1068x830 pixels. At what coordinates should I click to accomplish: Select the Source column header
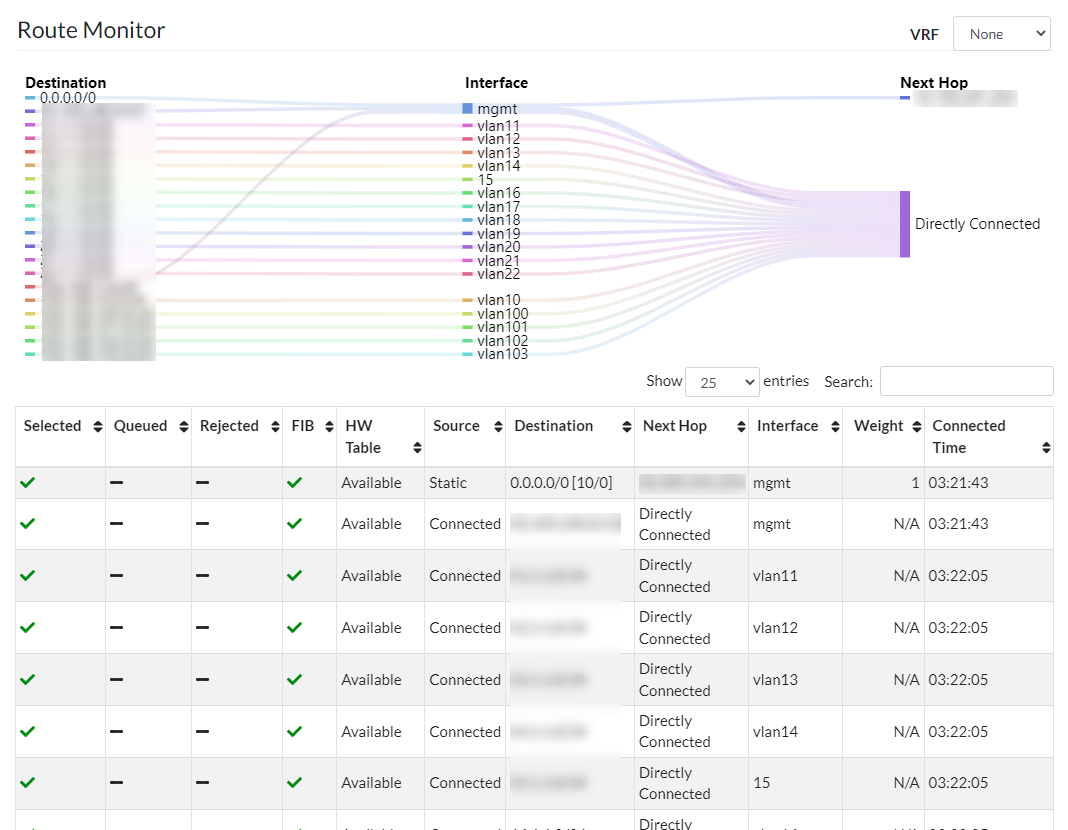pyautogui.click(x=456, y=425)
